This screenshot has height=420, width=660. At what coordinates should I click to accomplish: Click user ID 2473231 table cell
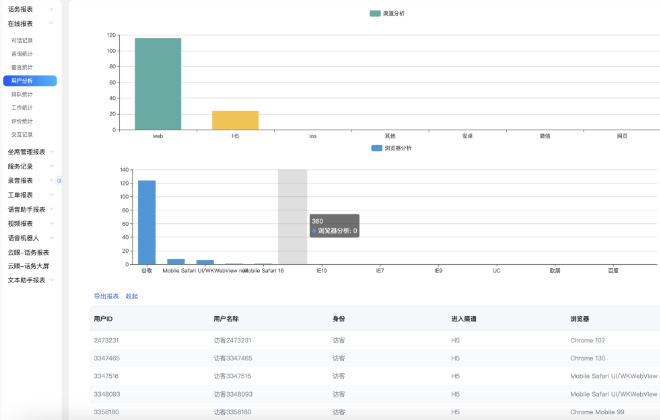coord(107,340)
